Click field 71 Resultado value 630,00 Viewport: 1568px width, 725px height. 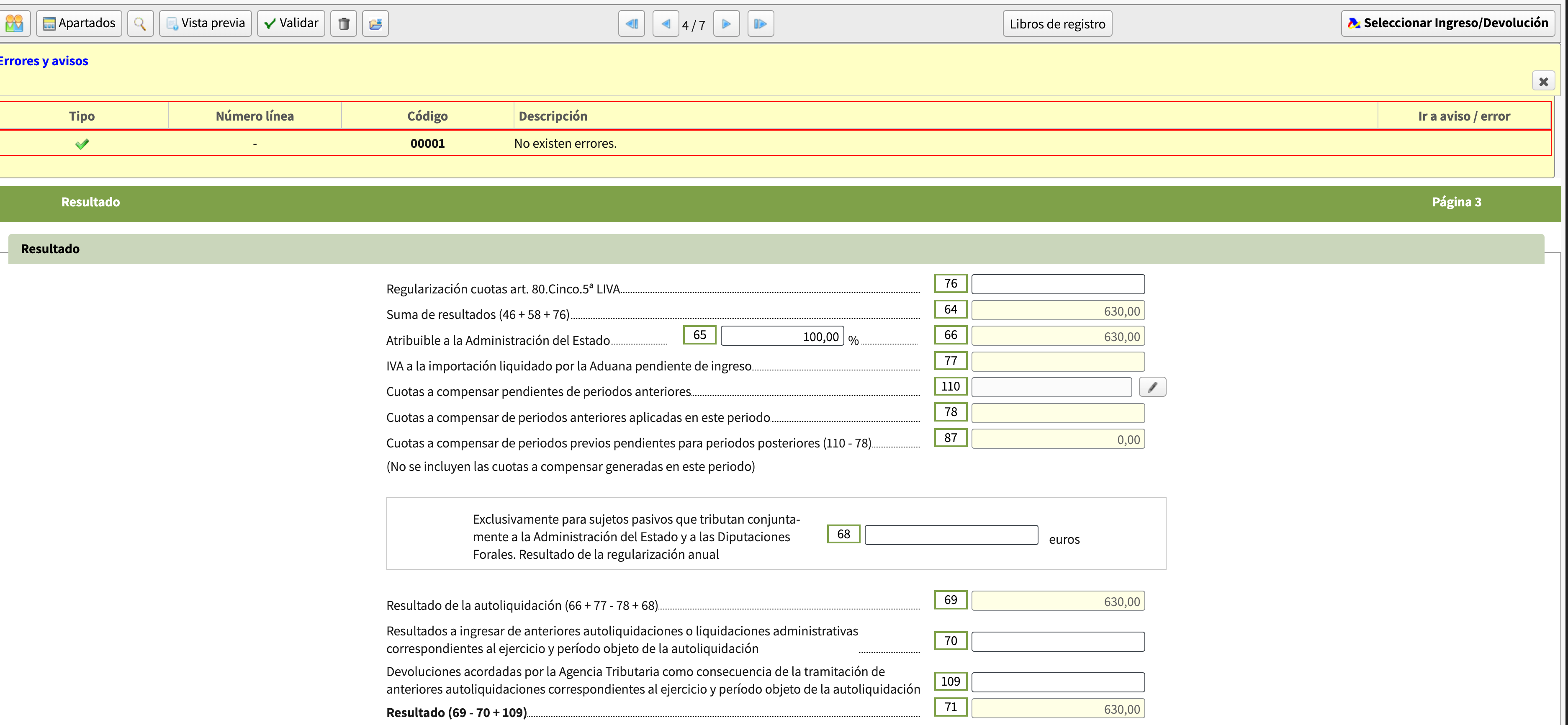pyautogui.click(x=1058, y=709)
